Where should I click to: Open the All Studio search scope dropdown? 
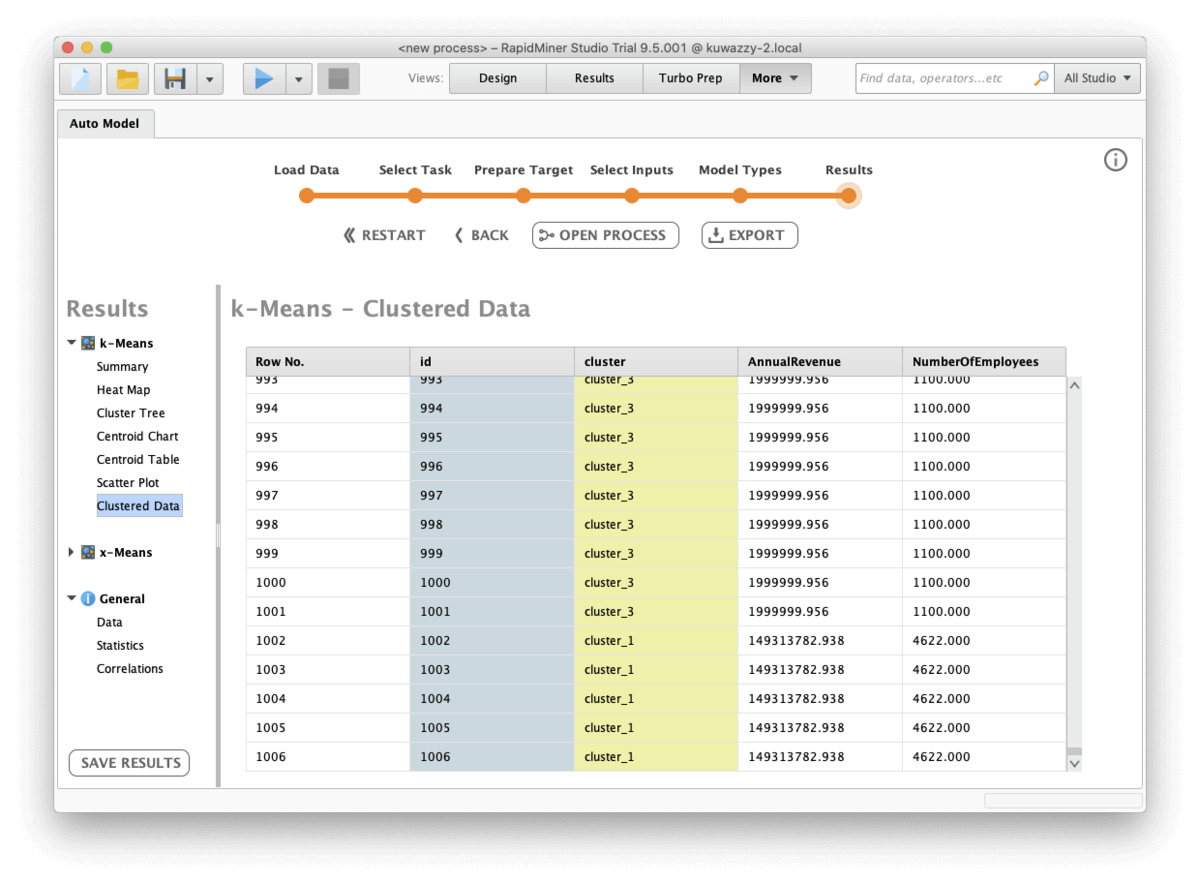point(1097,78)
